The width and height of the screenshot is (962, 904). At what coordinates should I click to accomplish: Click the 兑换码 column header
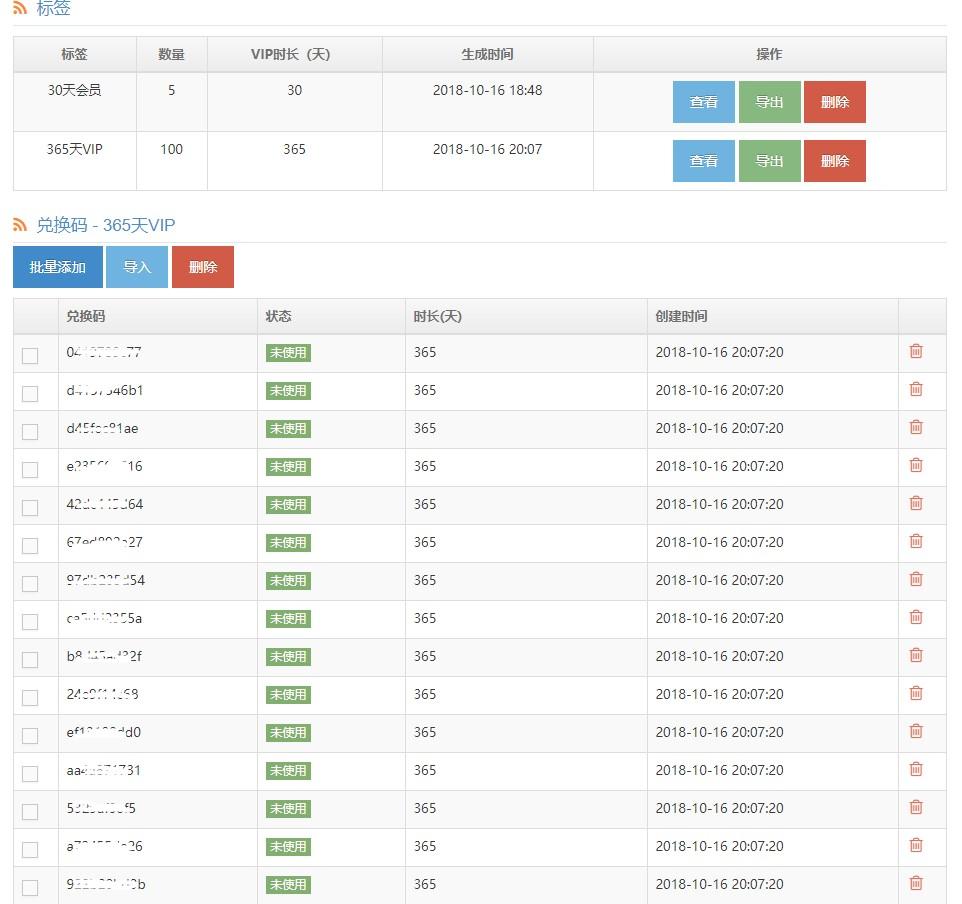pos(86,316)
